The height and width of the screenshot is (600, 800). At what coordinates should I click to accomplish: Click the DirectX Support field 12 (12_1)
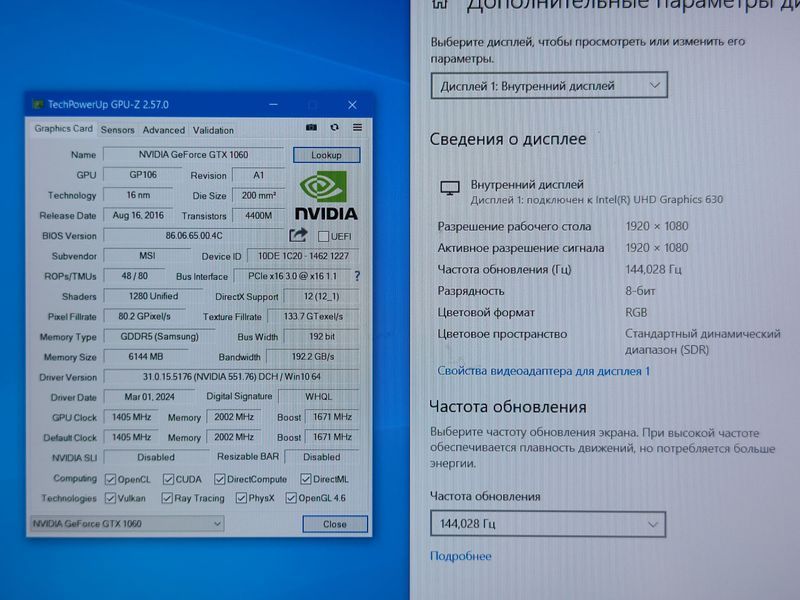(321, 296)
